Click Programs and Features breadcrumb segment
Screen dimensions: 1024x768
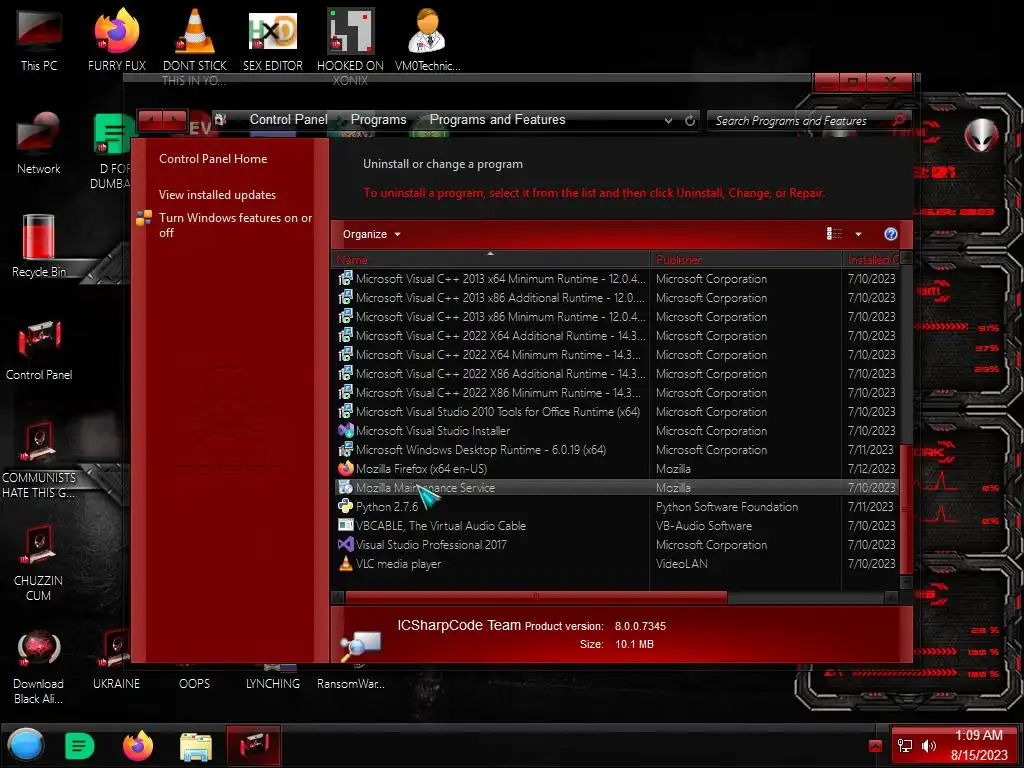click(x=497, y=120)
